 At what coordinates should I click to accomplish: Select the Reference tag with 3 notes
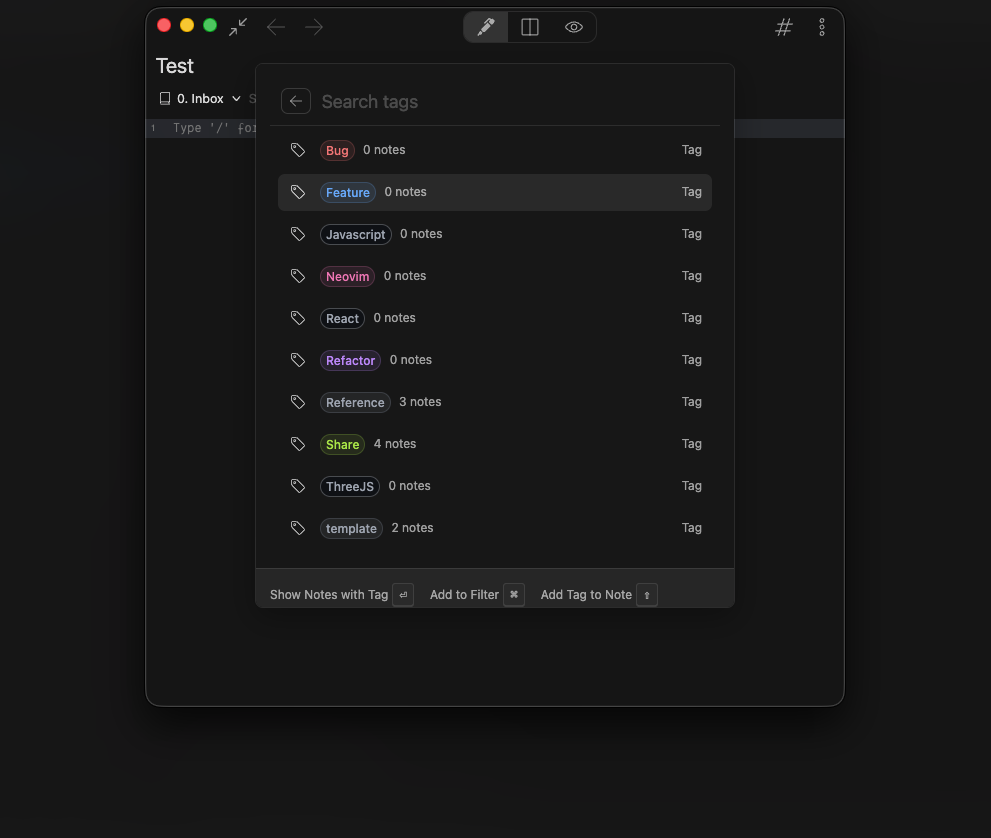[494, 402]
